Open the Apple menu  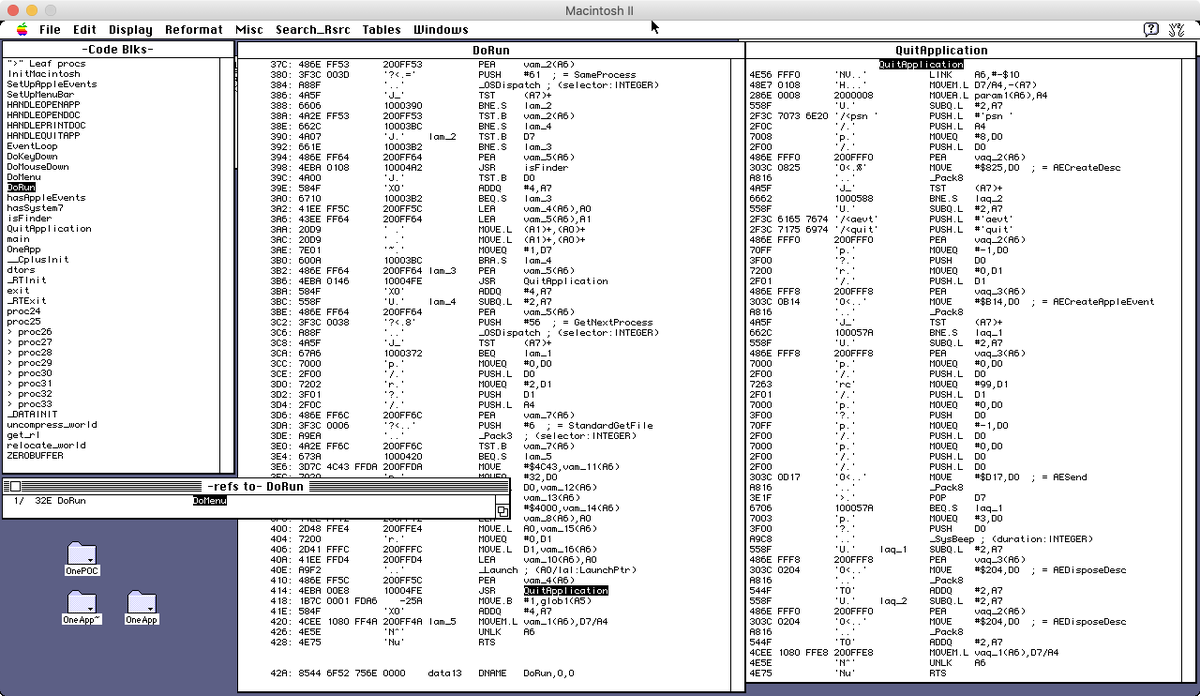(22, 29)
